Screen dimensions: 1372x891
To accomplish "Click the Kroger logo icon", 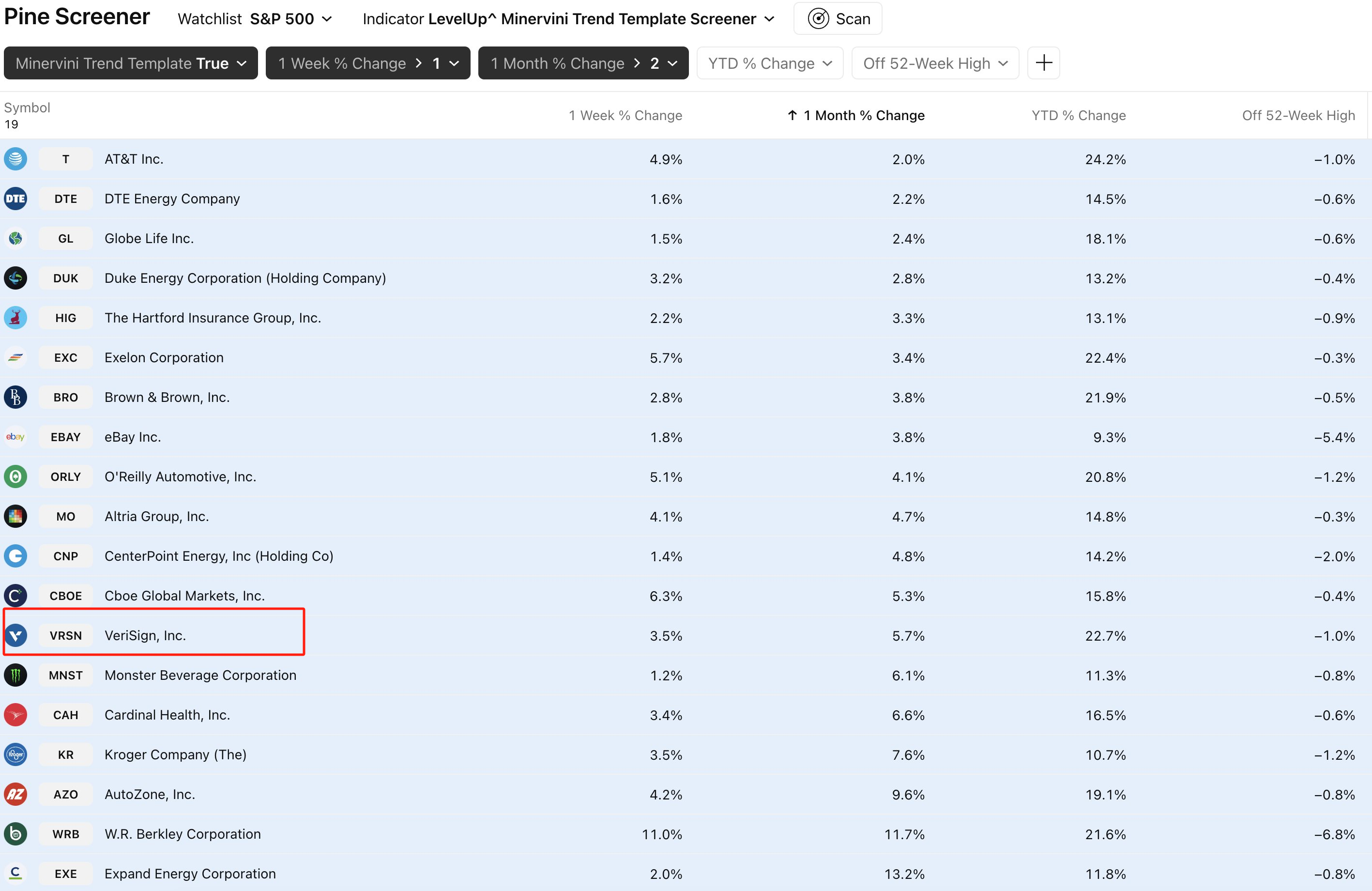I will click(x=15, y=754).
